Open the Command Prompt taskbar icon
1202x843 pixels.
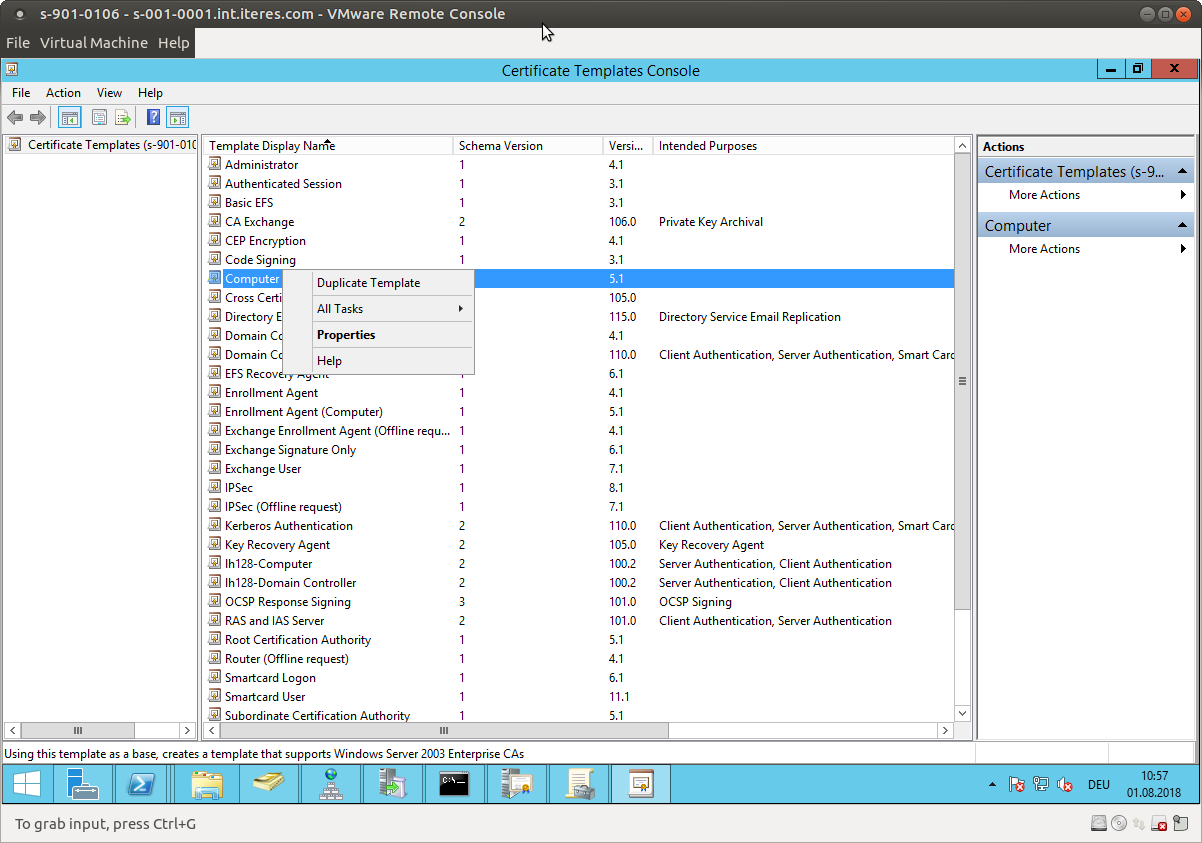click(455, 785)
